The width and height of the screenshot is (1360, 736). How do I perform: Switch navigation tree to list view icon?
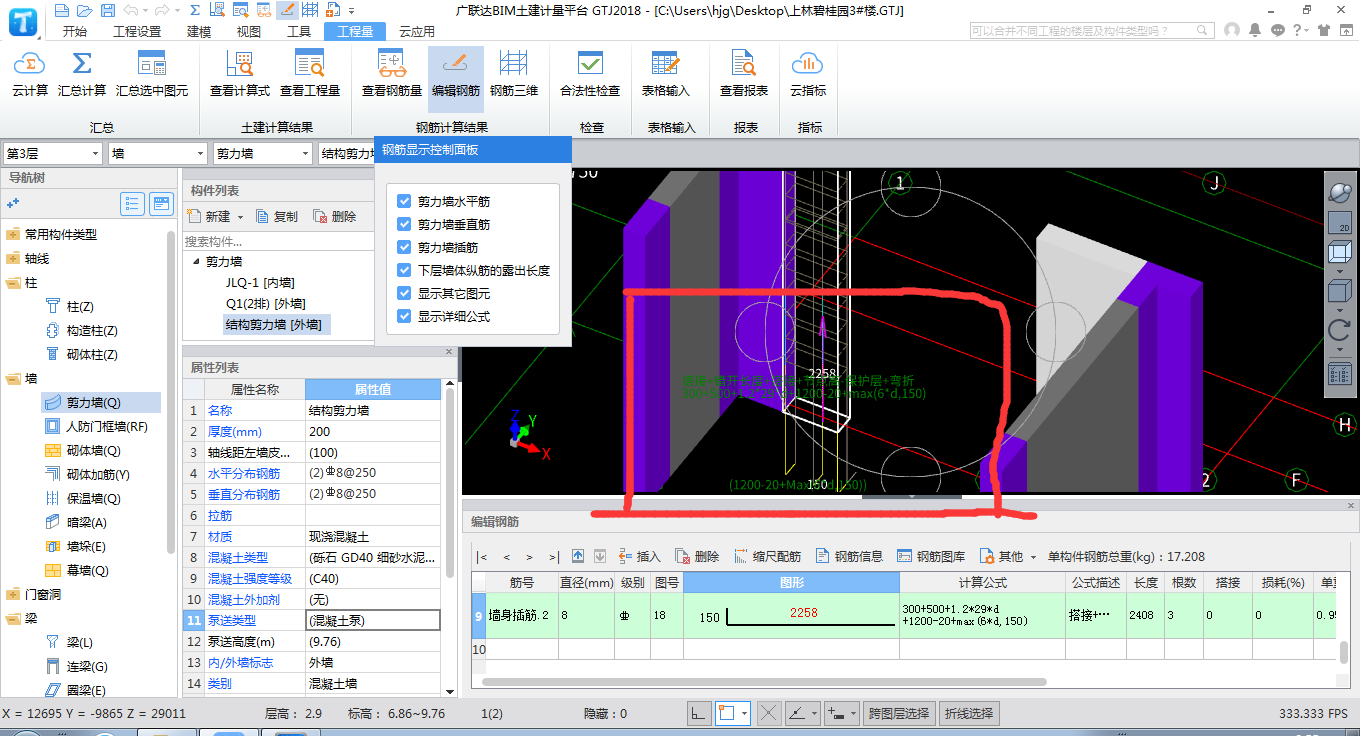(132, 204)
